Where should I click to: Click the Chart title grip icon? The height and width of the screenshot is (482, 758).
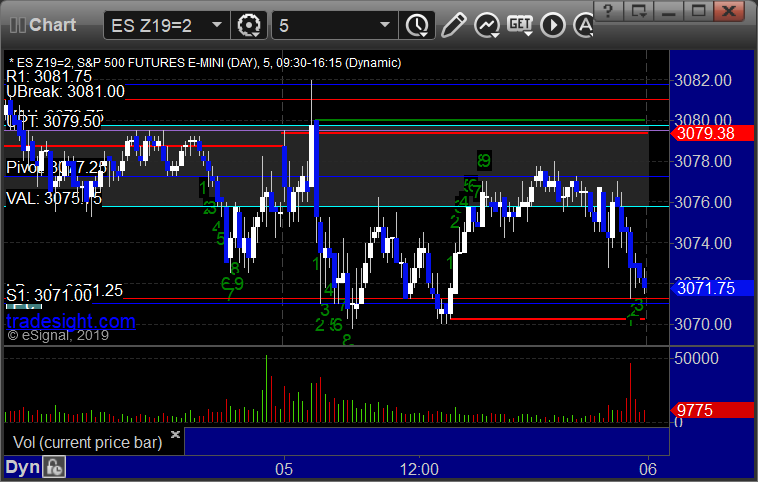click(x=18, y=25)
